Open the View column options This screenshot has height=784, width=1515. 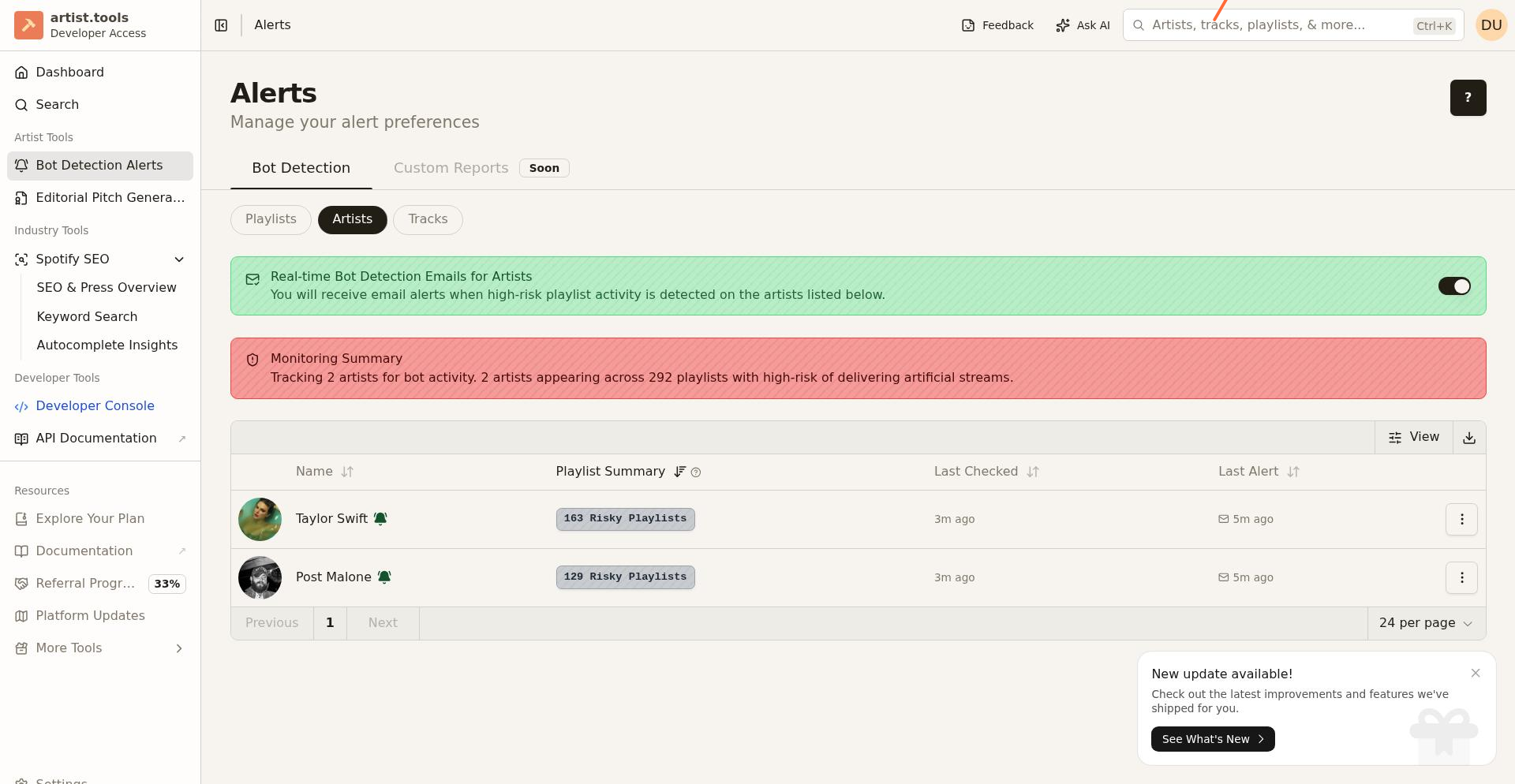coord(1414,437)
